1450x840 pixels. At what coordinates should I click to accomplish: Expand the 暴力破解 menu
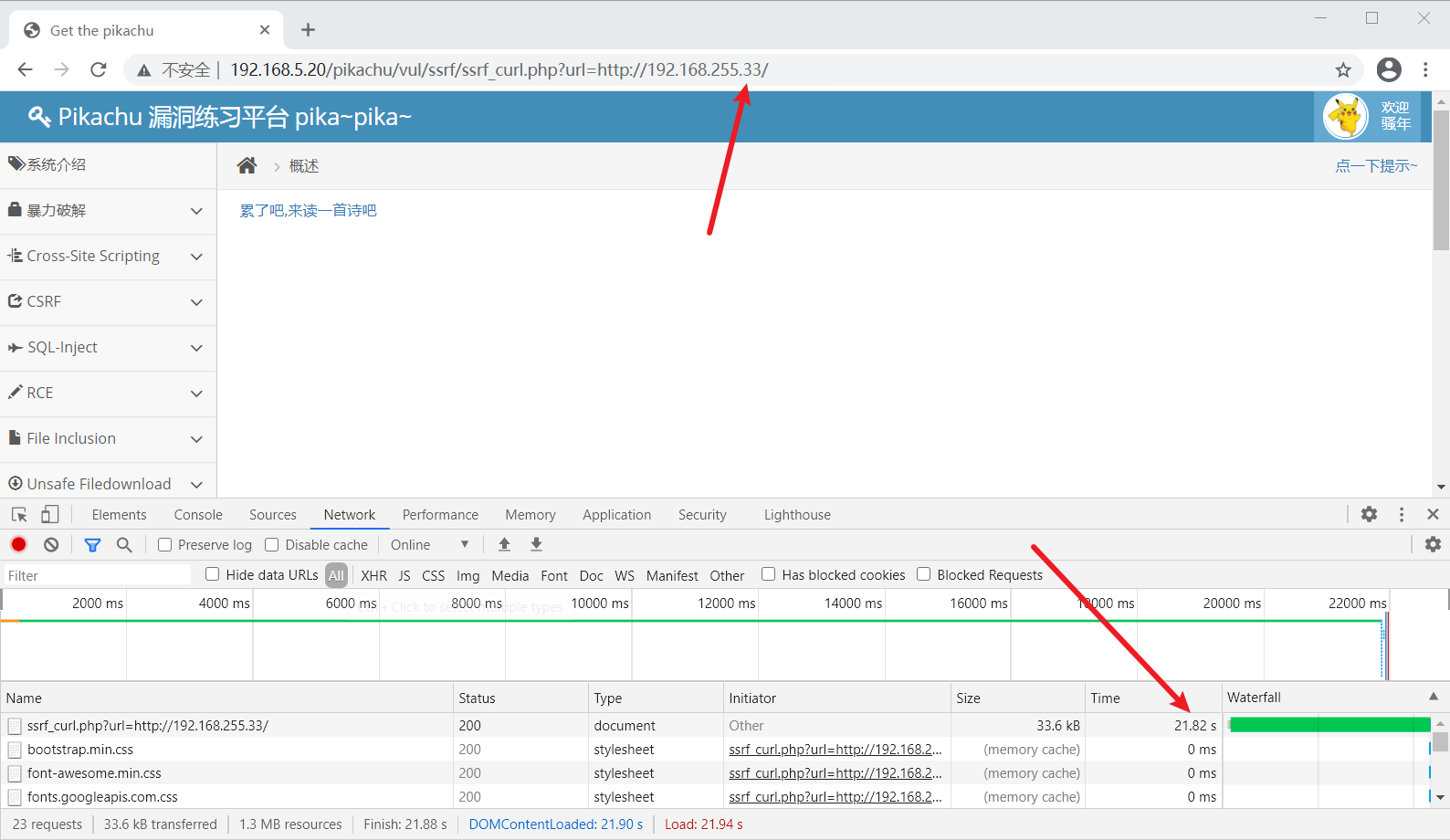[108, 211]
